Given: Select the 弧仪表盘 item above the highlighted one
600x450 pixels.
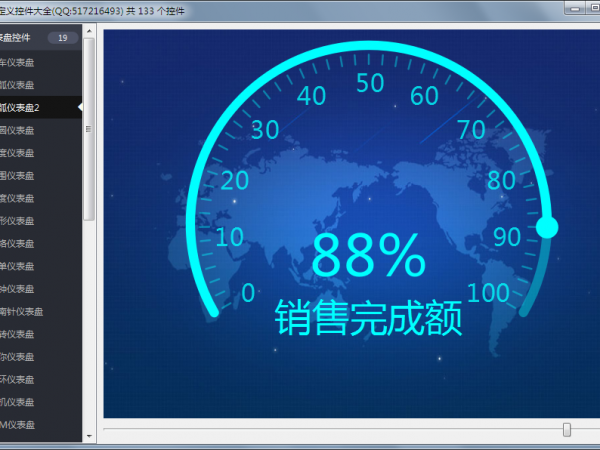Looking at the screenshot, I should (18, 85).
